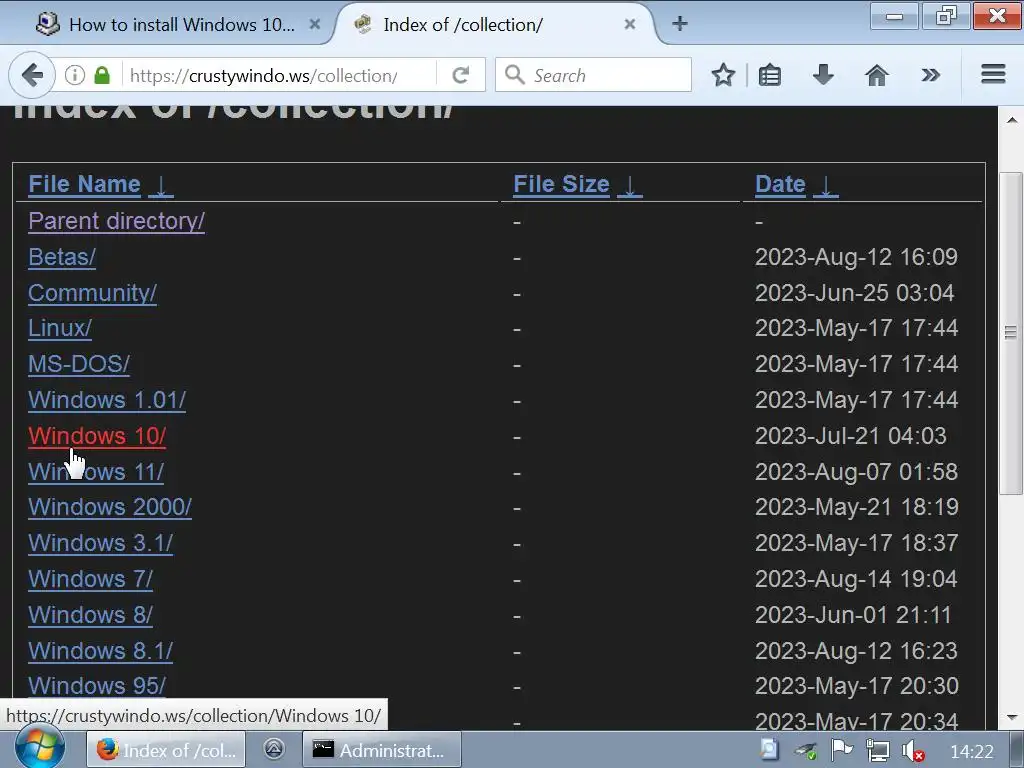Open the Windows Start orb

[40, 748]
